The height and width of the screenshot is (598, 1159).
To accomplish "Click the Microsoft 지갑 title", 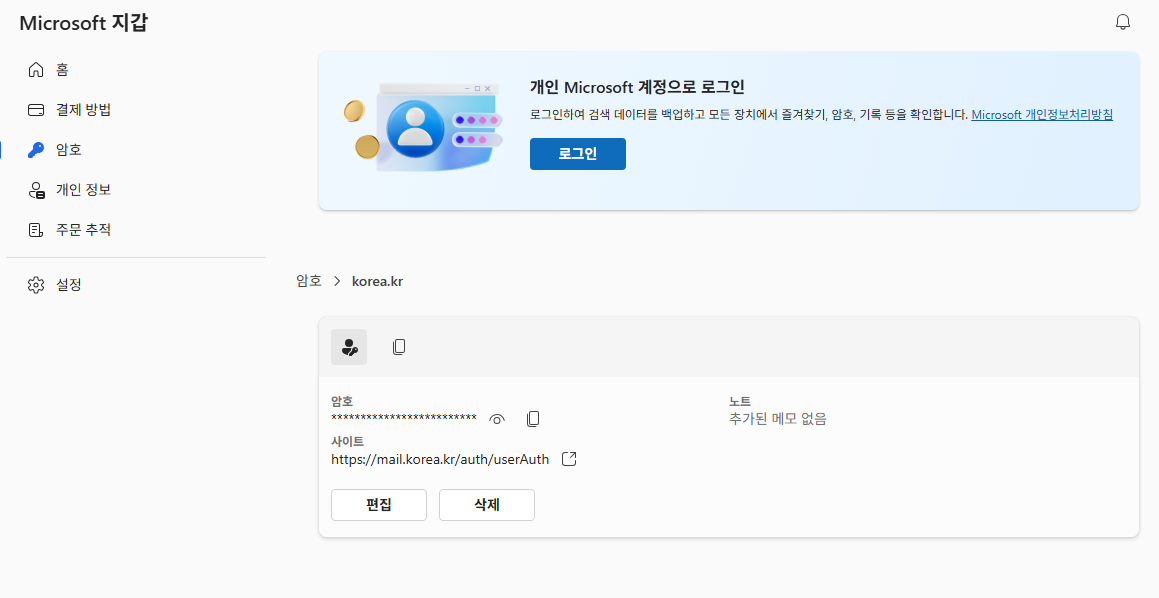I will coord(84,23).
